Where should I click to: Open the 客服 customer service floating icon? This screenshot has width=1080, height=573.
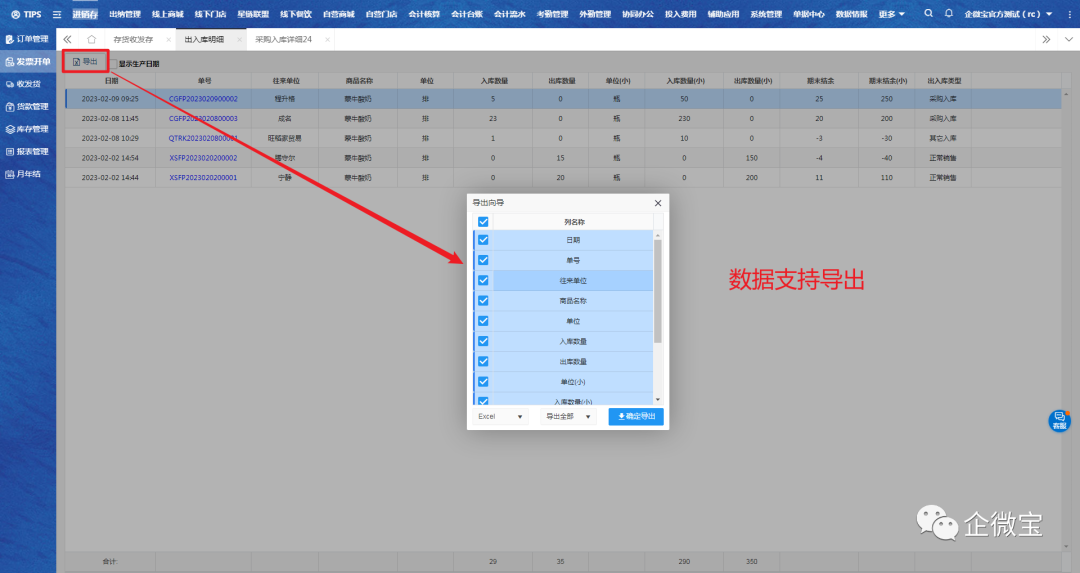[1059, 421]
